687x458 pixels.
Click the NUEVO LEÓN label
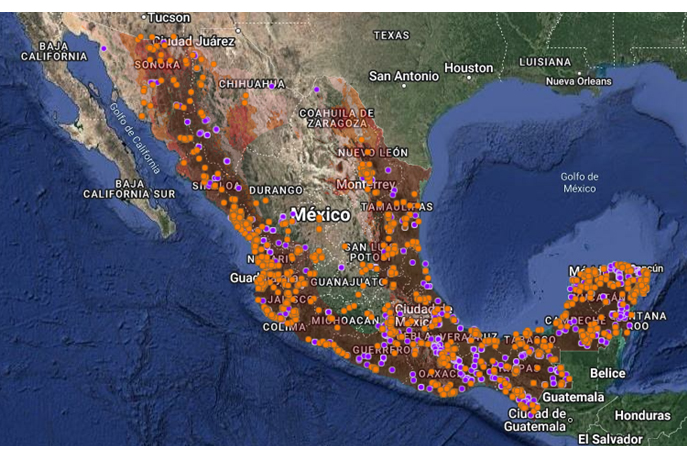tap(373, 153)
